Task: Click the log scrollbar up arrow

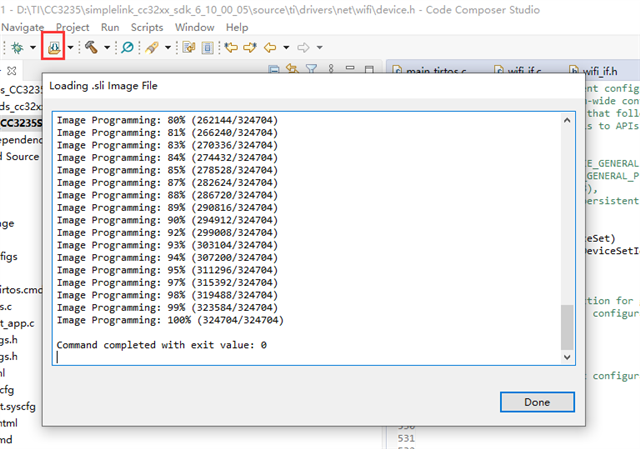Action: click(x=567, y=120)
